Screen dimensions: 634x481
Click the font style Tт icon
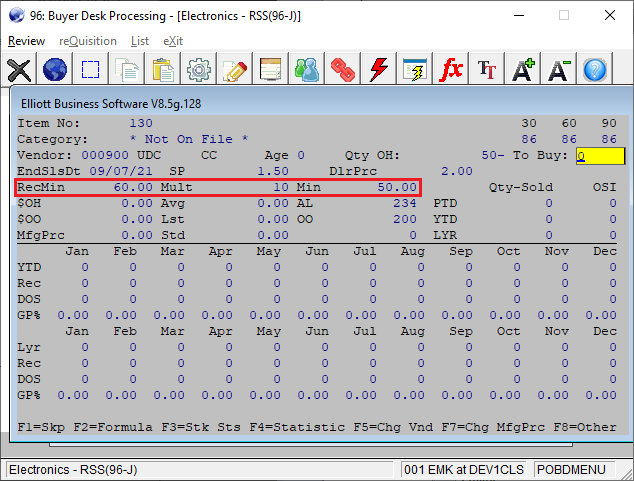(x=487, y=70)
